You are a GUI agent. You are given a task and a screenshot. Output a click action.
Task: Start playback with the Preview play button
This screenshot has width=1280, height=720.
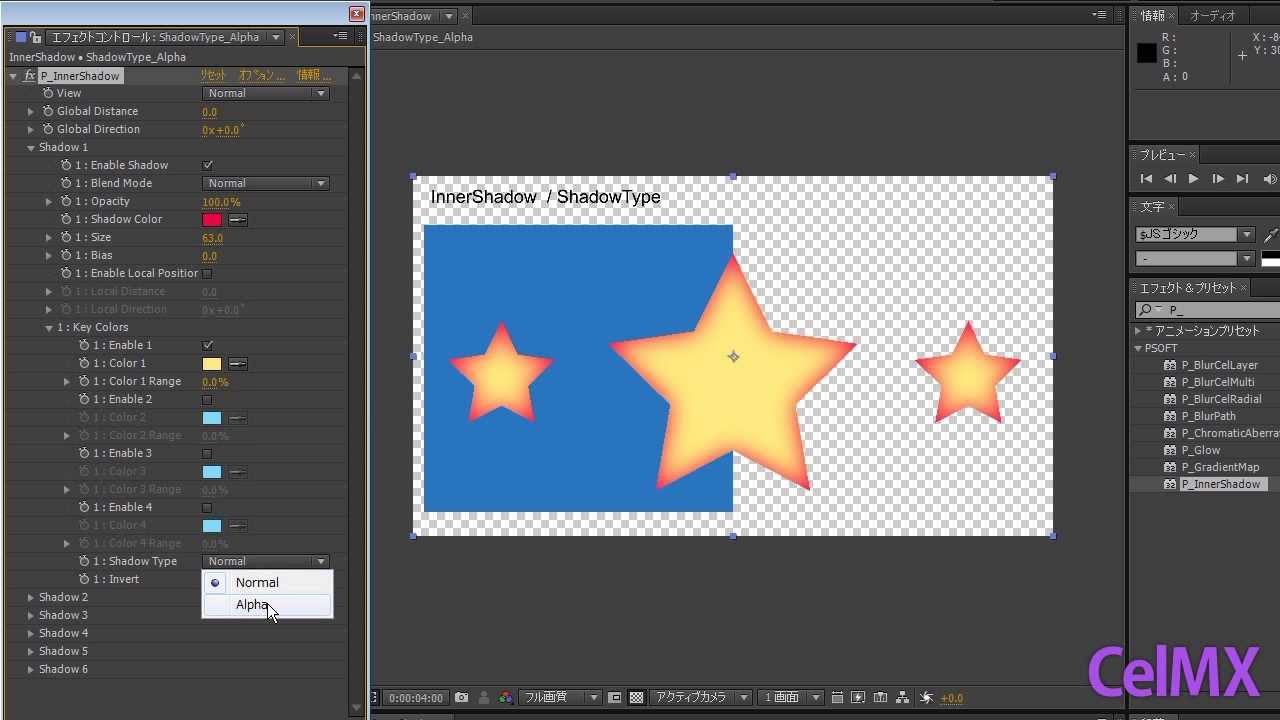tap(1193, 179)
